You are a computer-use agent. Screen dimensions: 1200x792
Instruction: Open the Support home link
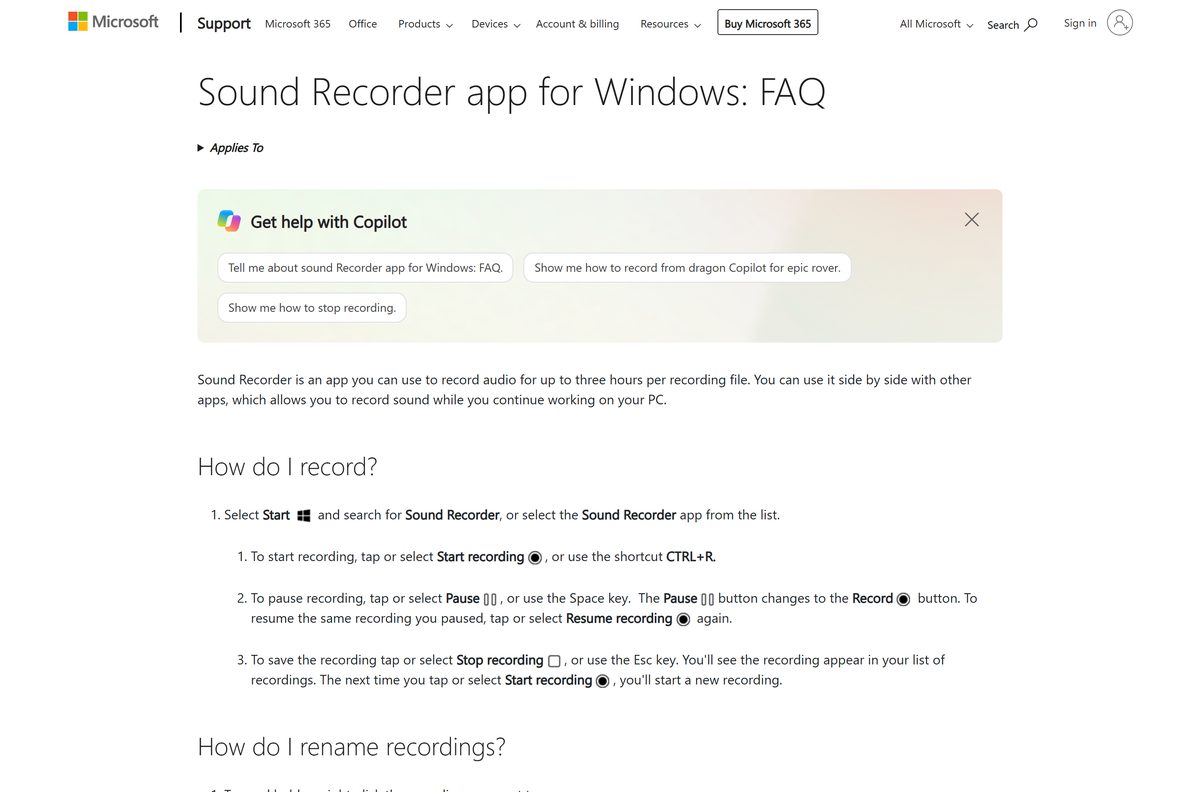click(224, 23)
